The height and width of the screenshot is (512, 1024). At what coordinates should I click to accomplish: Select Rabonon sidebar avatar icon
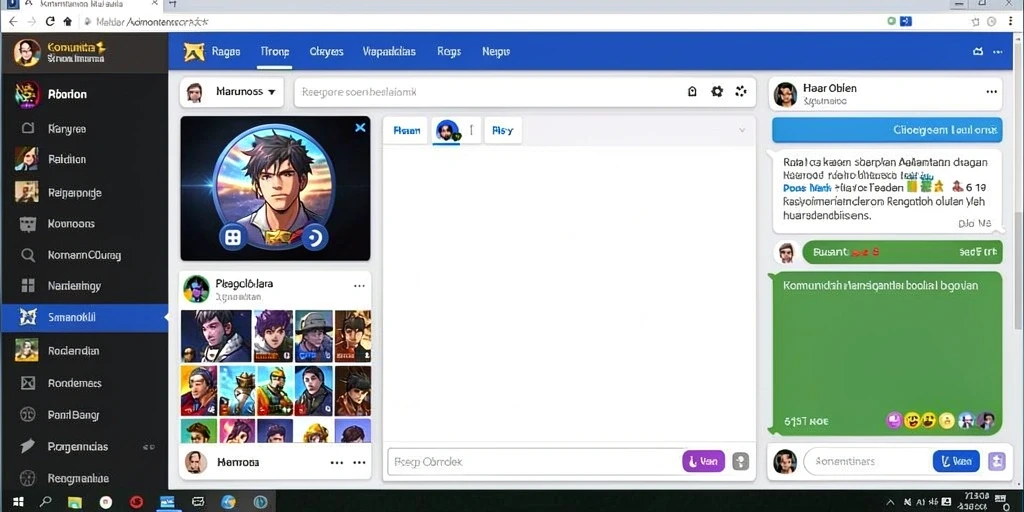pyautogui.click(x=27, y=94)
